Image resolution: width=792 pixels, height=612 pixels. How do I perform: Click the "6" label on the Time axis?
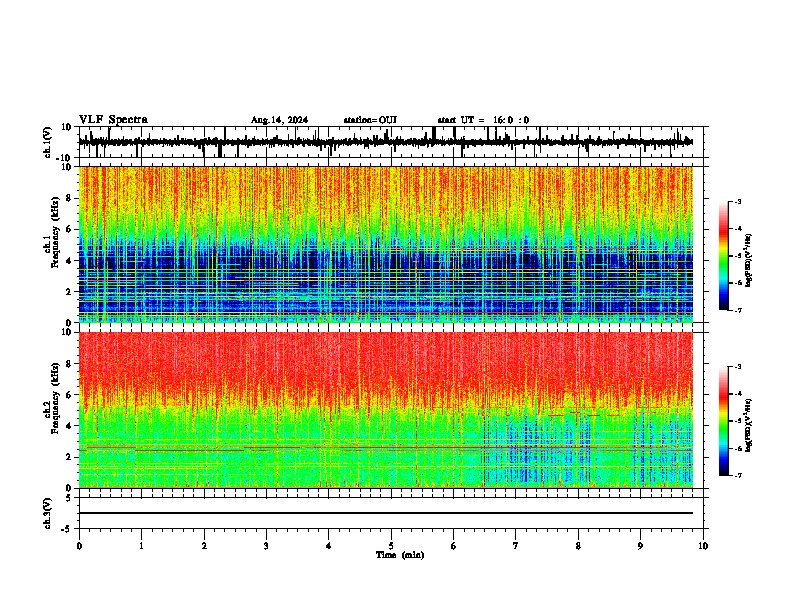(x=453, y=546)
